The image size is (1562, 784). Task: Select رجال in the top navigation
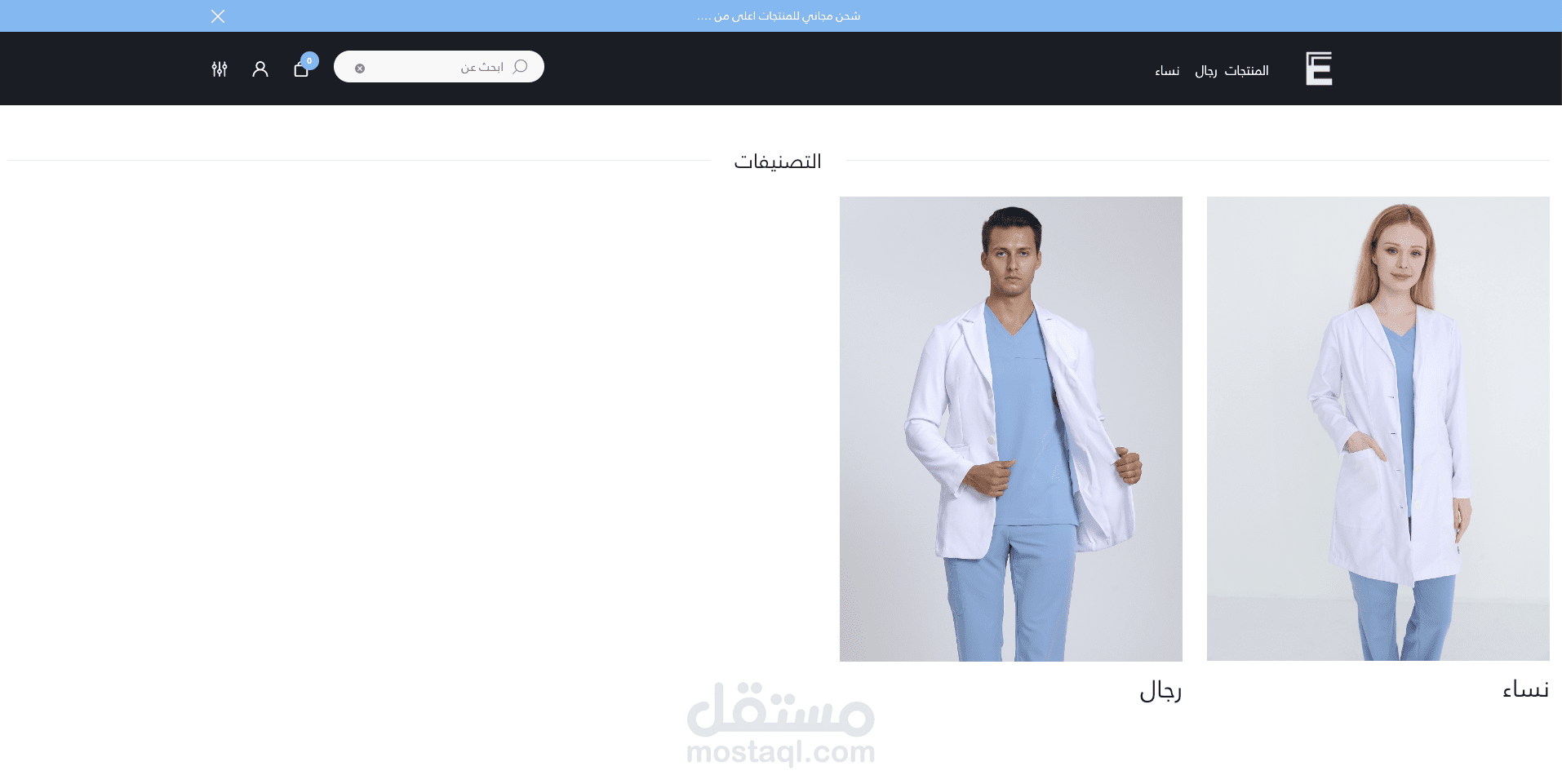[x=1206, y=71]
